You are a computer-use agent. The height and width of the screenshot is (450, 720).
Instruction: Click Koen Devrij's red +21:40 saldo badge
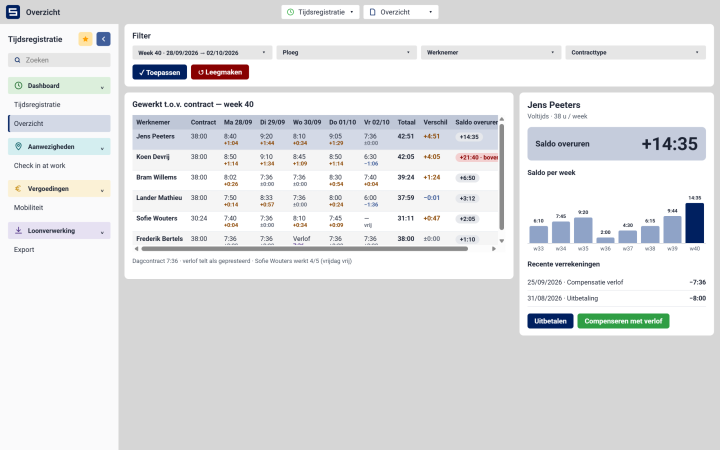477,158
